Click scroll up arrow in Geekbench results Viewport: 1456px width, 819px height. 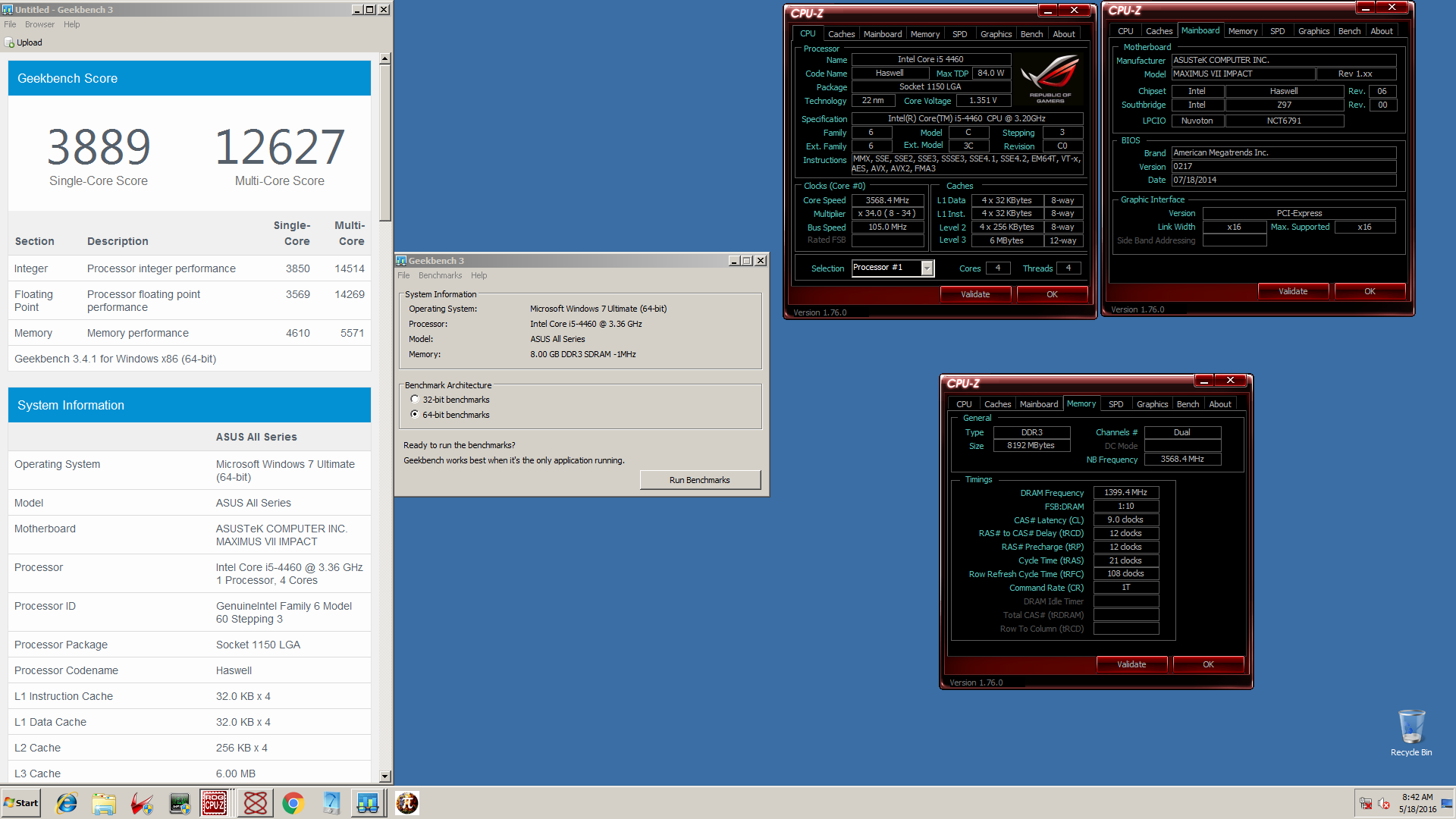[x=385, y=58]
